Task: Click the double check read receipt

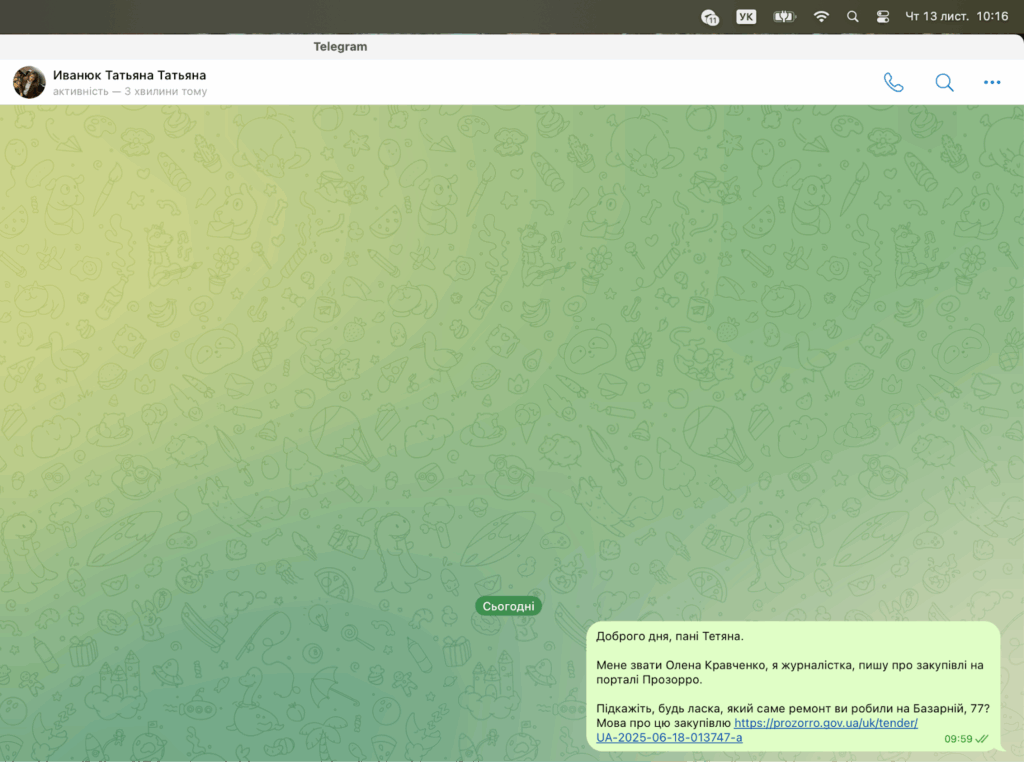Action: [982, 739]
